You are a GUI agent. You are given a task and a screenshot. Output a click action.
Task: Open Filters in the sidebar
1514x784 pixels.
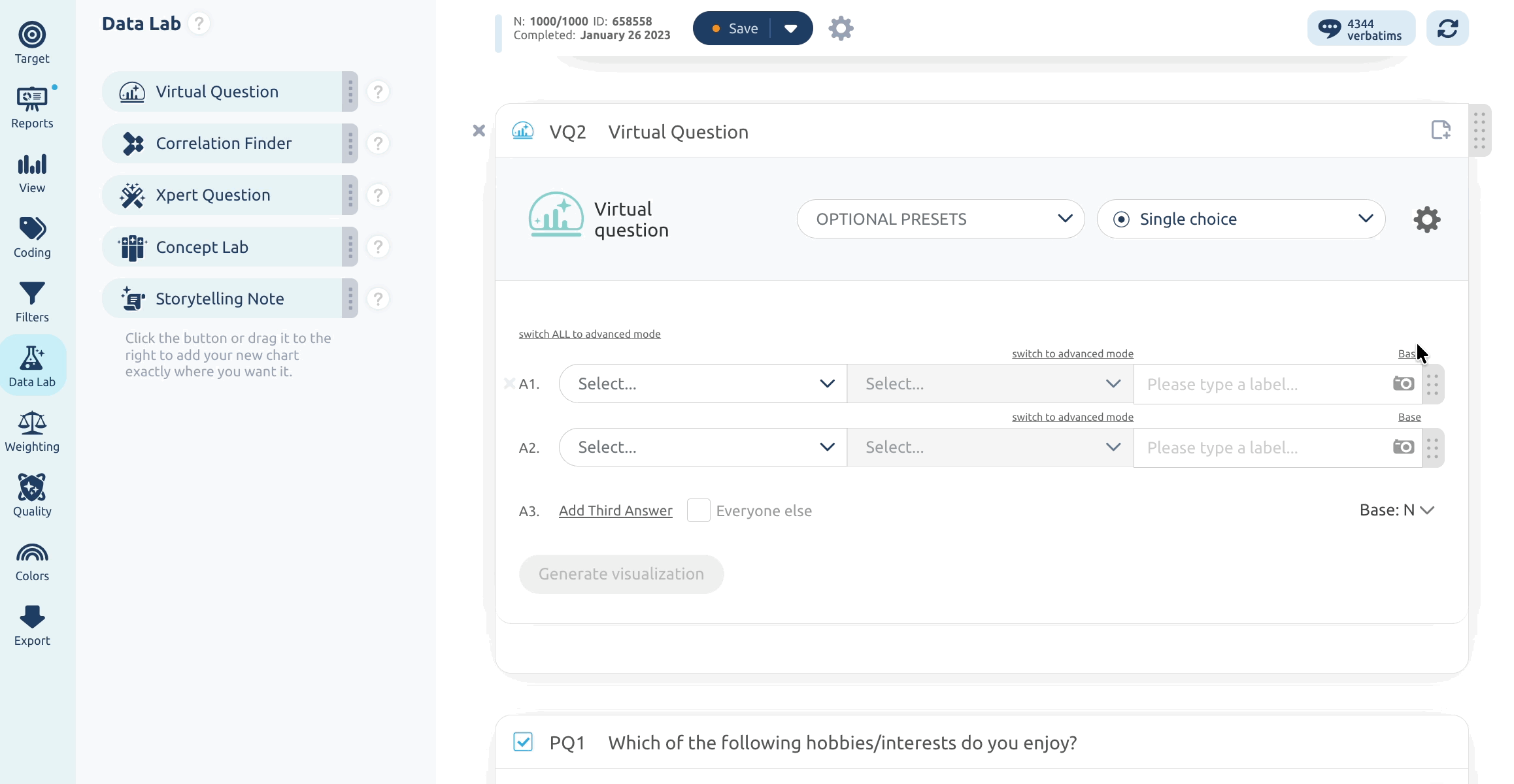coord(32,302)
